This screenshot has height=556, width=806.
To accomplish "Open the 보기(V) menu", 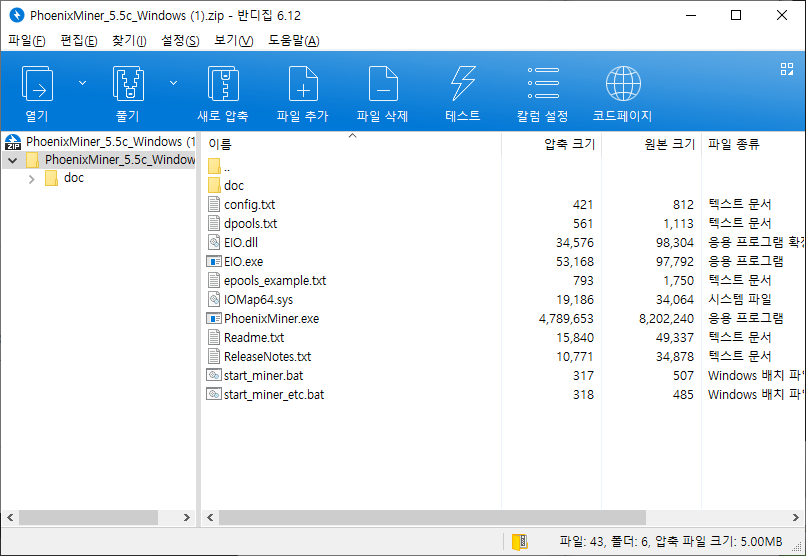I will pyautogui.click(x=233, y=41).
